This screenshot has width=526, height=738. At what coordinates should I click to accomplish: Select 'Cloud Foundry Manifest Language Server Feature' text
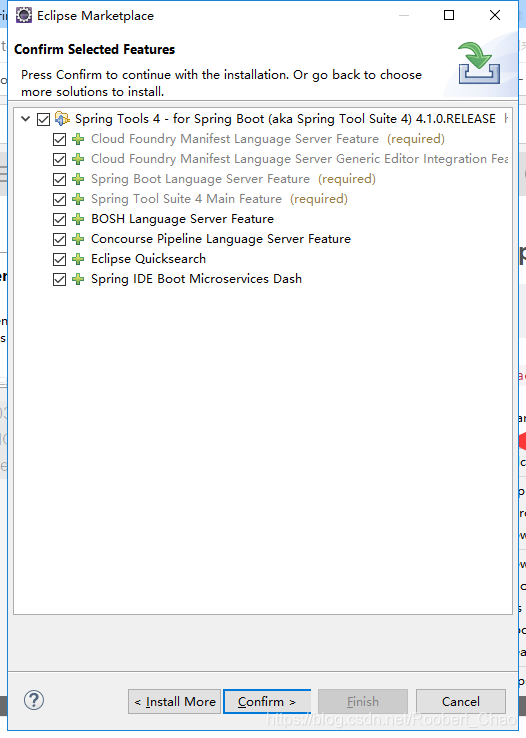pos(235,139)
